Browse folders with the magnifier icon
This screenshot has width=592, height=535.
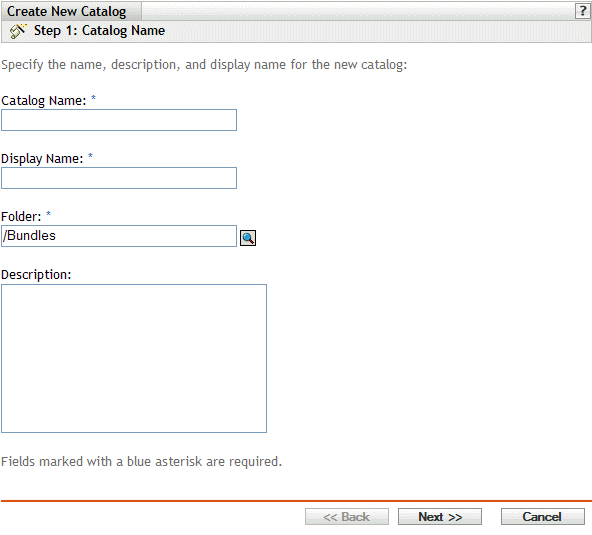click(x=248, y=238)
